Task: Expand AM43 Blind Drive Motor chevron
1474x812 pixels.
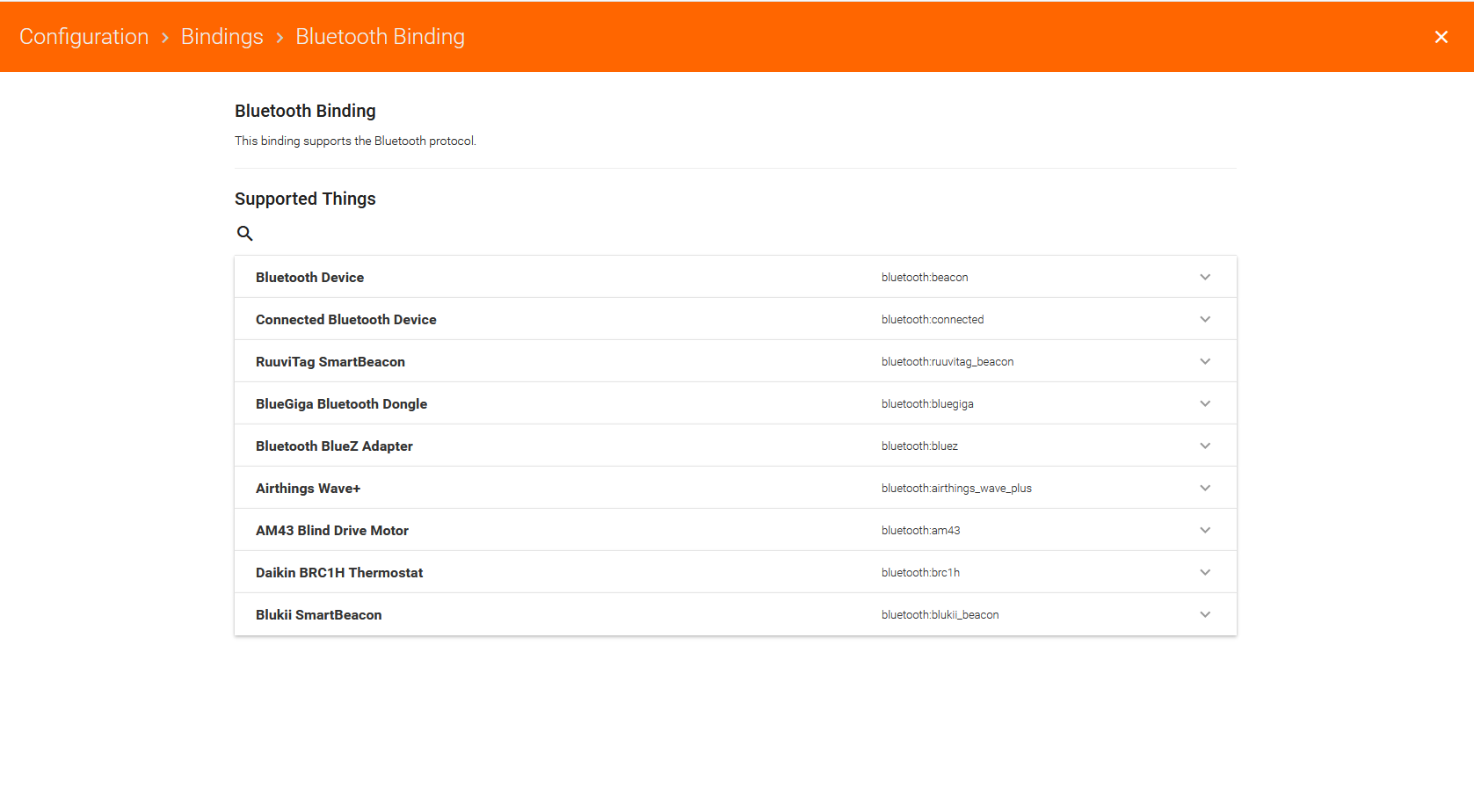Action: [1205, 531]
